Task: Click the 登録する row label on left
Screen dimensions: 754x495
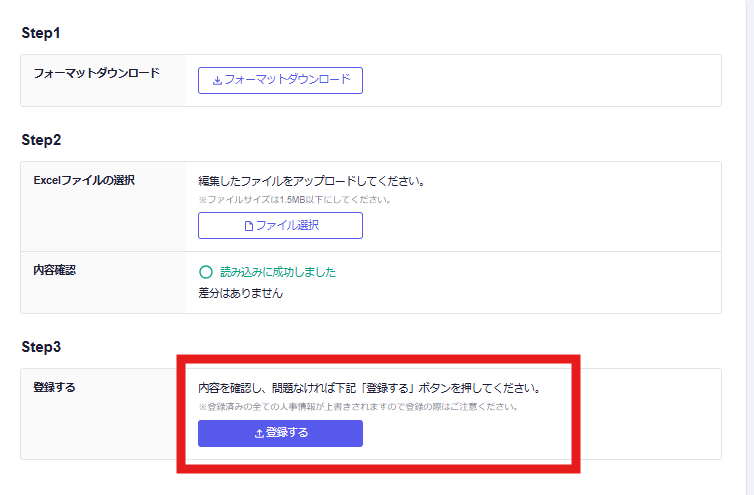Action: pyautogui.click(x=54, y=387)
